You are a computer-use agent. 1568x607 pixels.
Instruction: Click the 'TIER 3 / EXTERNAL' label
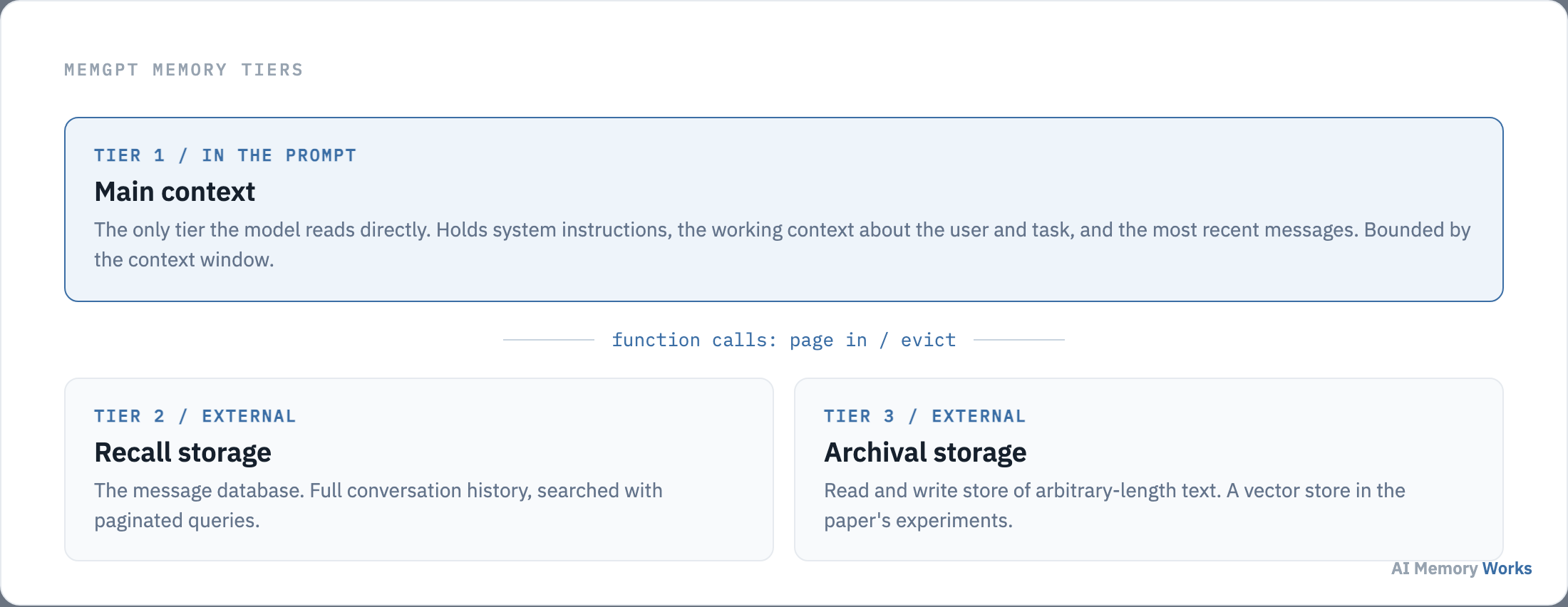click(925, 416)
